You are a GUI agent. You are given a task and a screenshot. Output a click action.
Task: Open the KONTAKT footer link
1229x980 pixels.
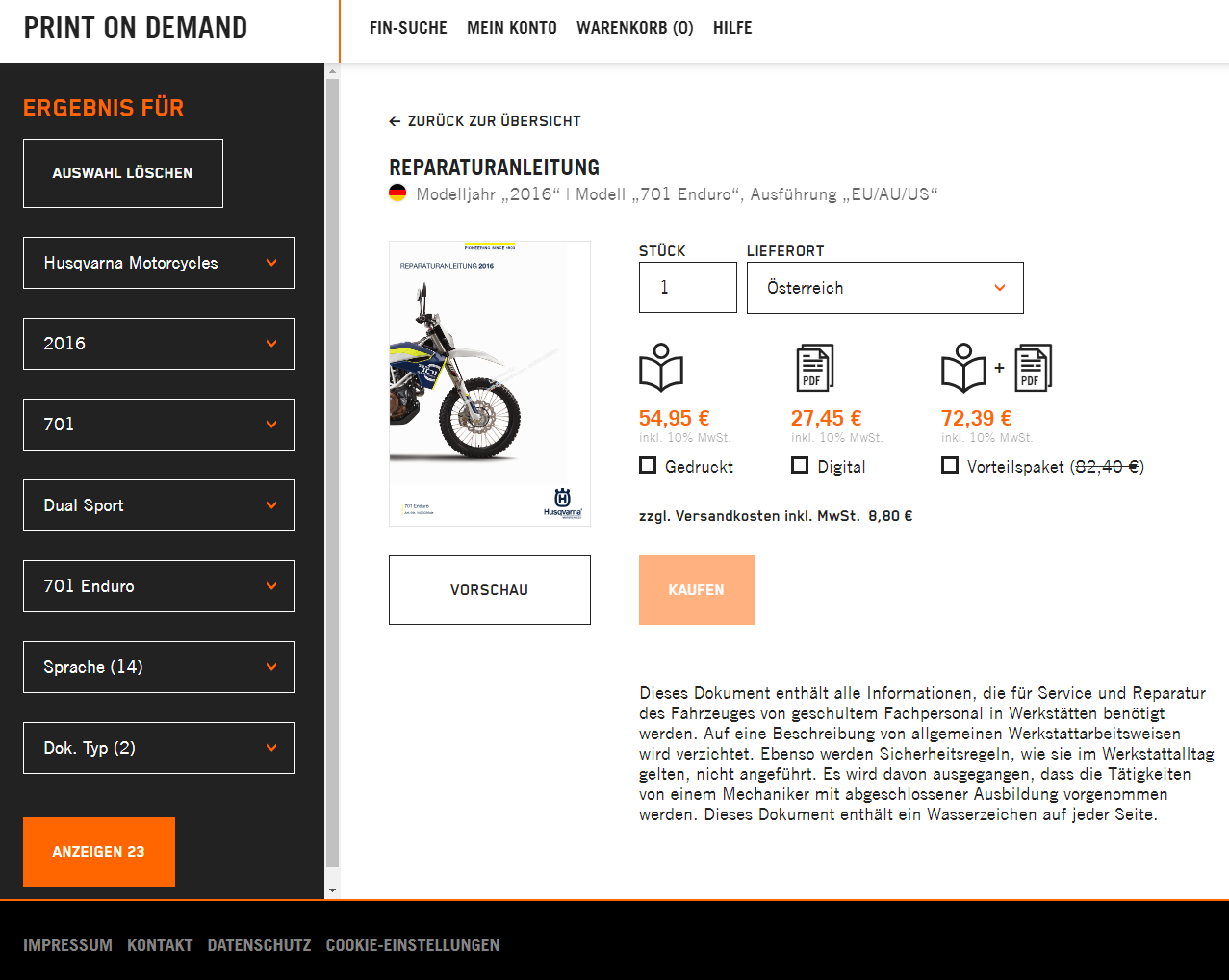click(160, 945)
